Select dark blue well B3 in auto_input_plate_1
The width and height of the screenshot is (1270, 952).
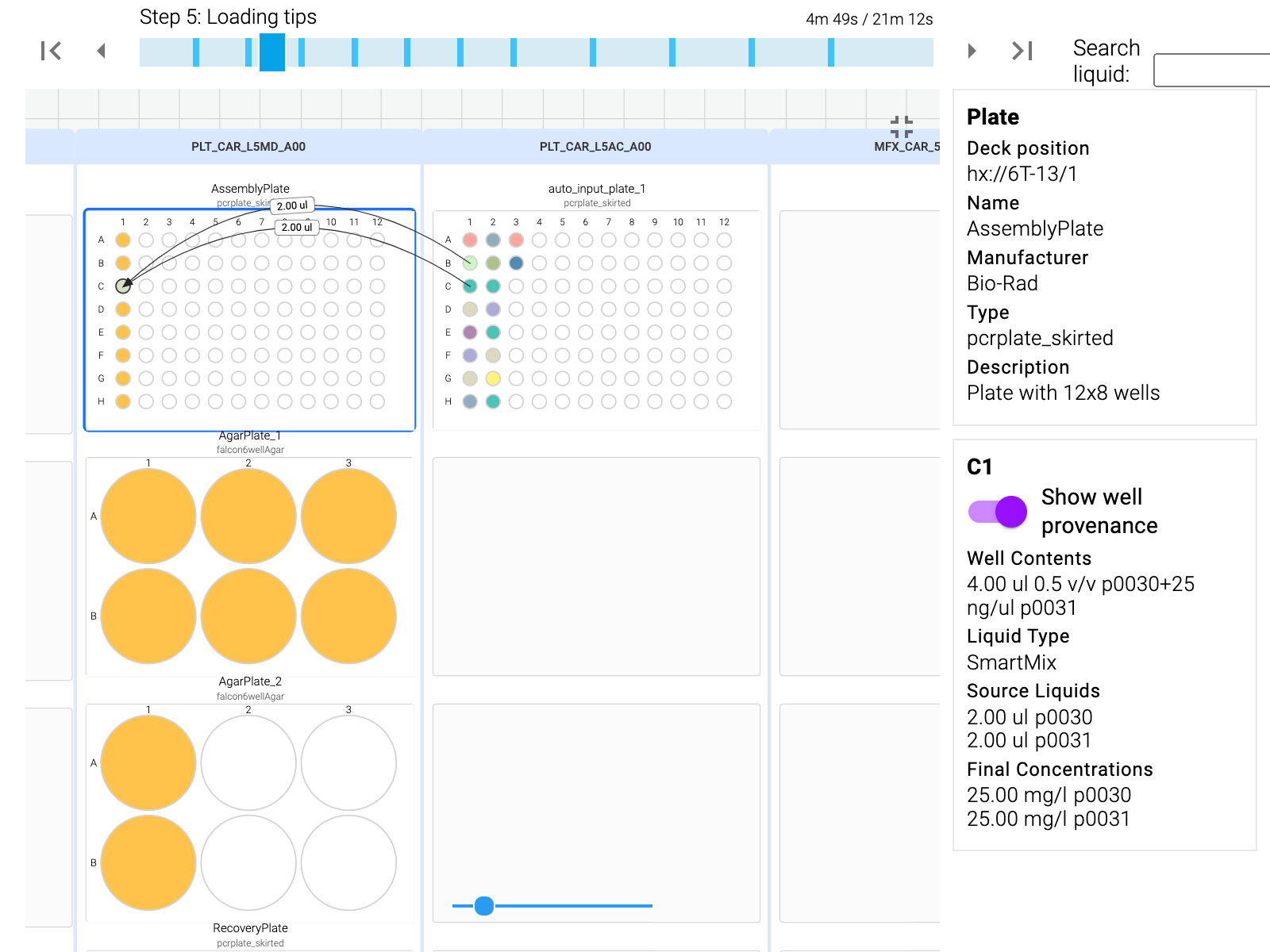coord(516,263)
